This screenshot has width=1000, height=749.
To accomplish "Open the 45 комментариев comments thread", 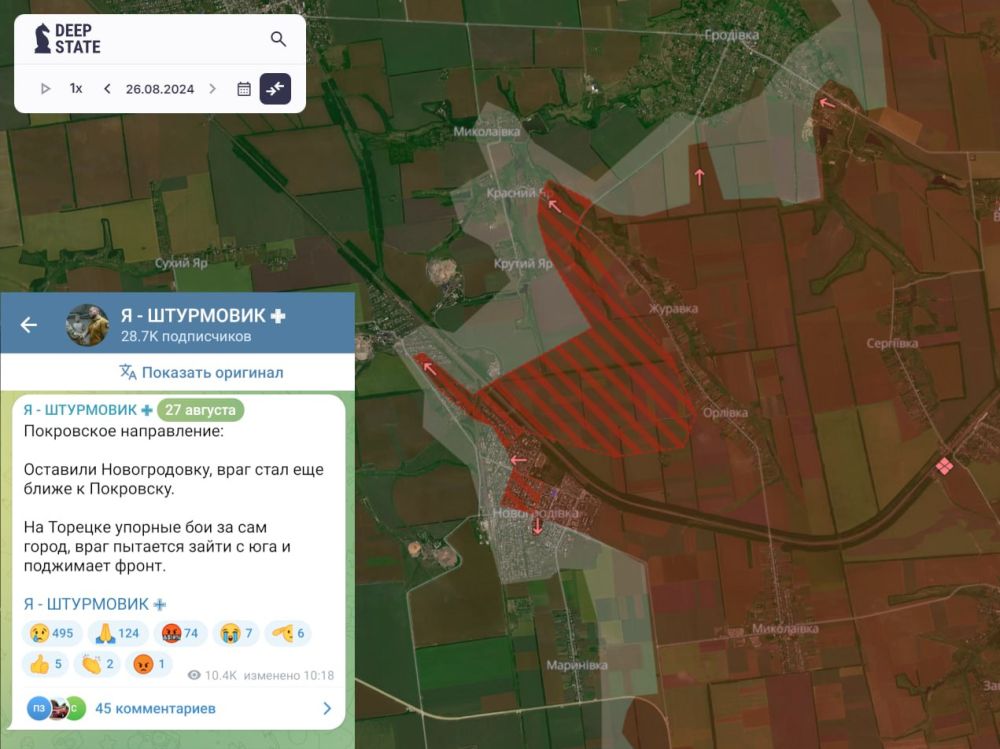I will 155,708.
